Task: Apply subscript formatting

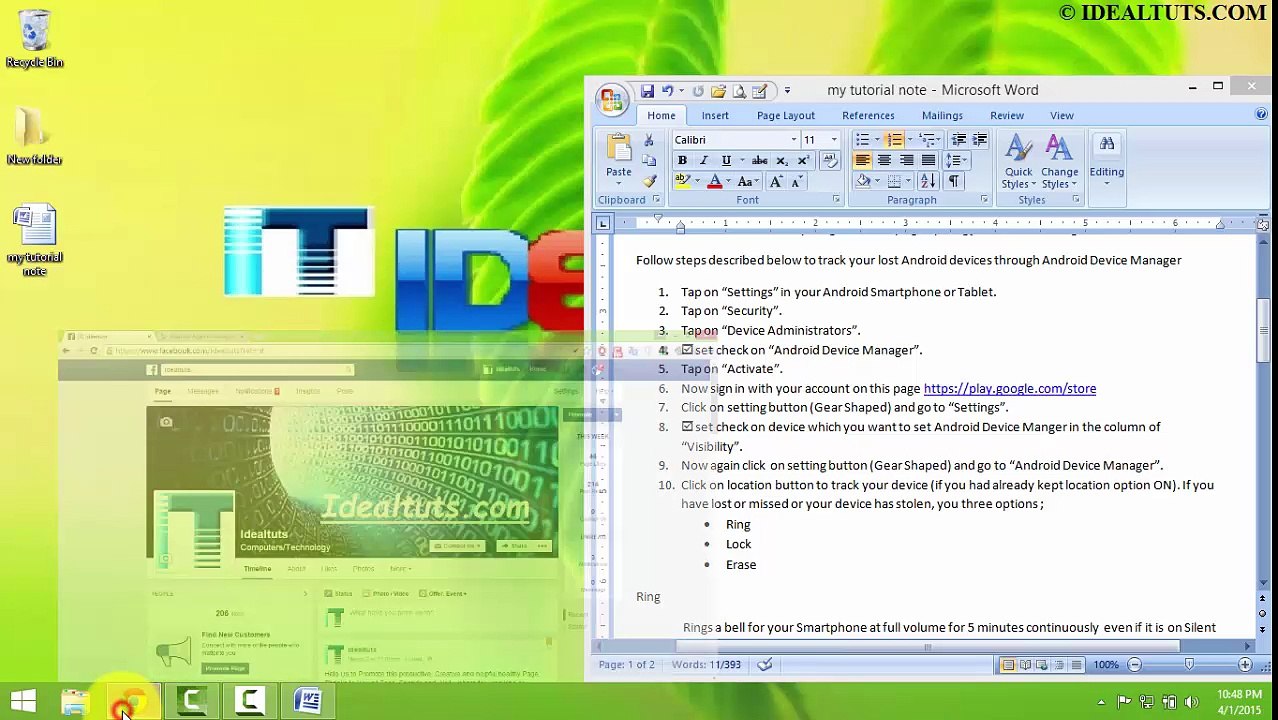Action: click(x=781, y=160)
